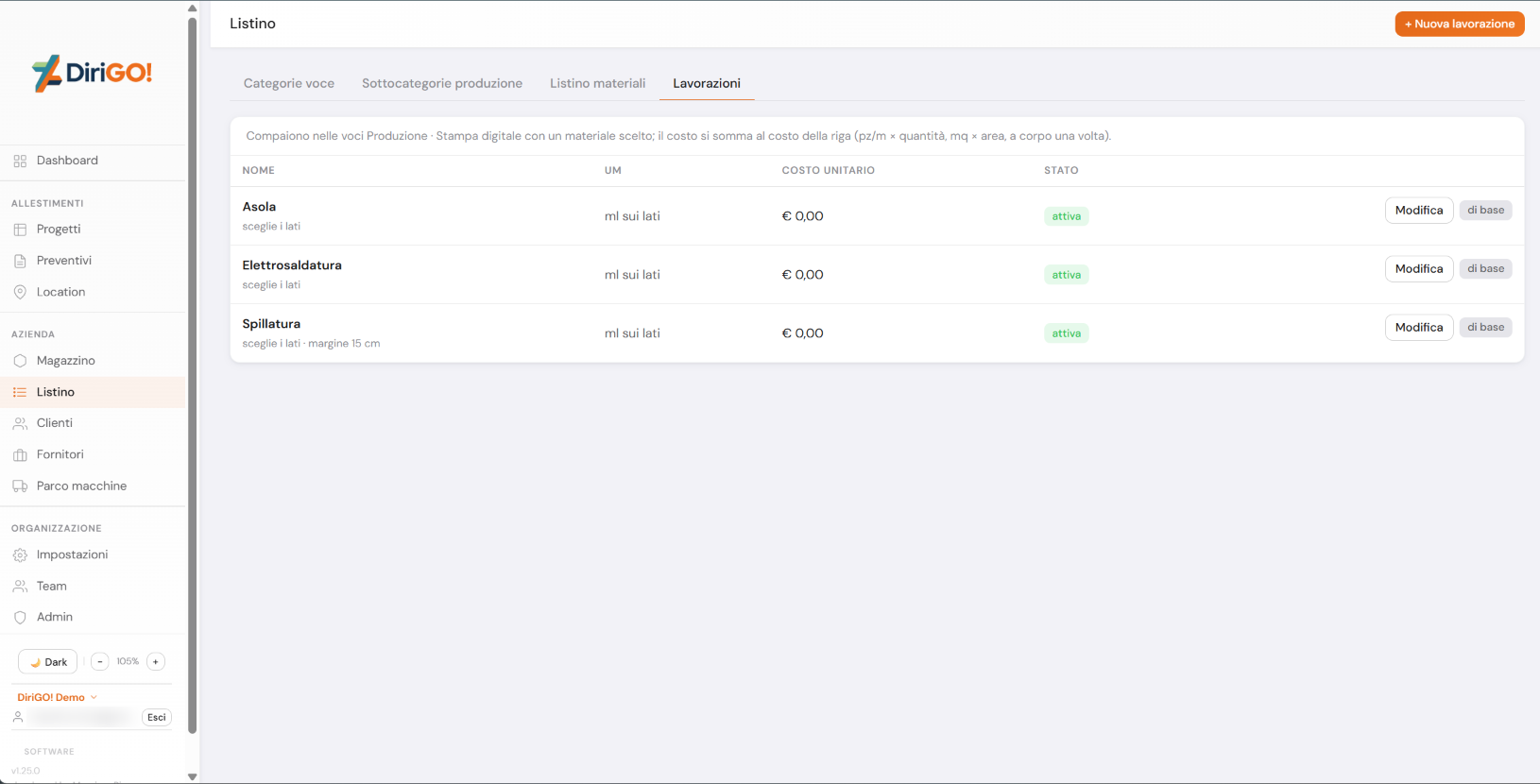Decrease zoom with the minus button
Viewport: 1540px width, 784px height.
click(x=100, y=662)
